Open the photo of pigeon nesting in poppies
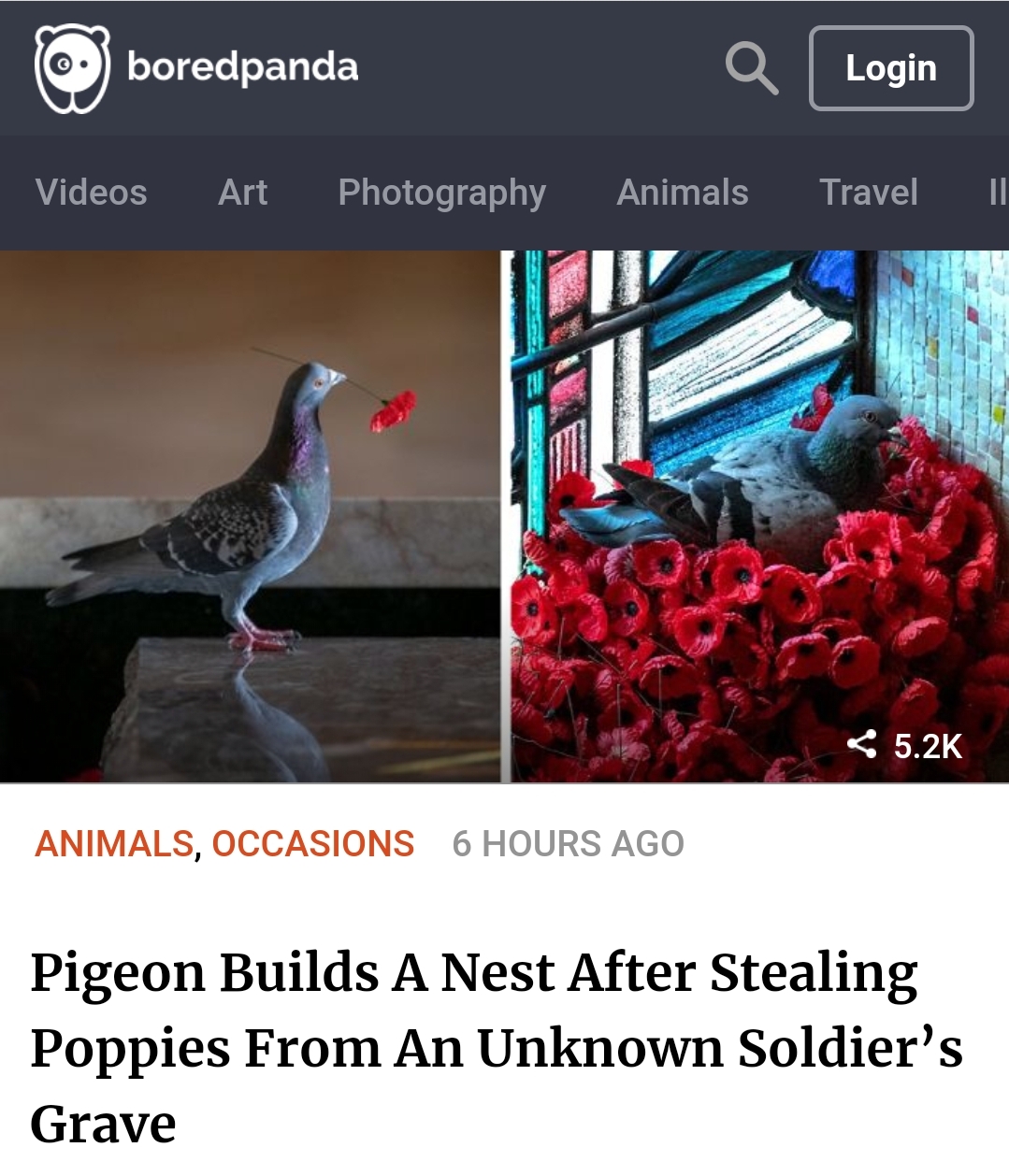Viewport: 1009px width, 1176px height. pyautogui.click(x=759, y=516)
